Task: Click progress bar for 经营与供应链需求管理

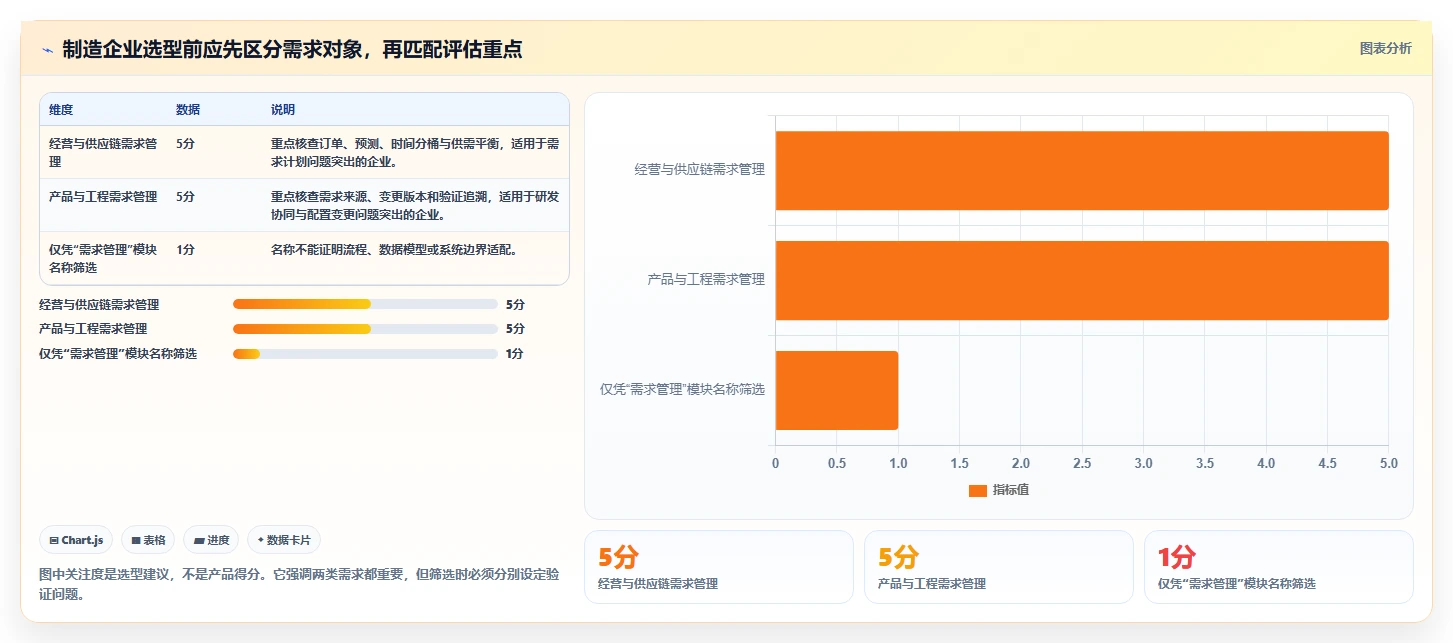Action: (365, 304)
